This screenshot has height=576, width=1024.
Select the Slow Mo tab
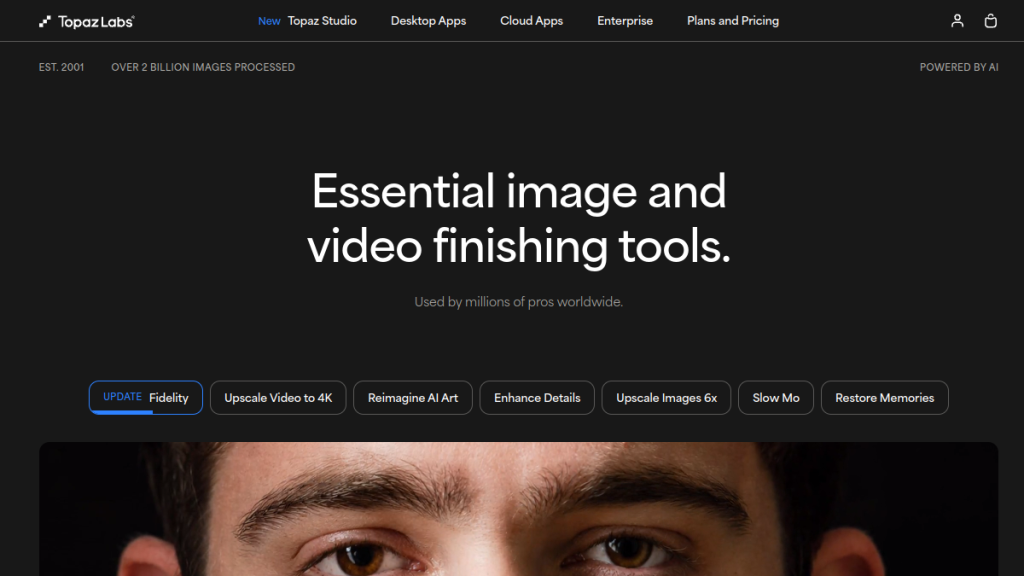(x=776, y=398)
